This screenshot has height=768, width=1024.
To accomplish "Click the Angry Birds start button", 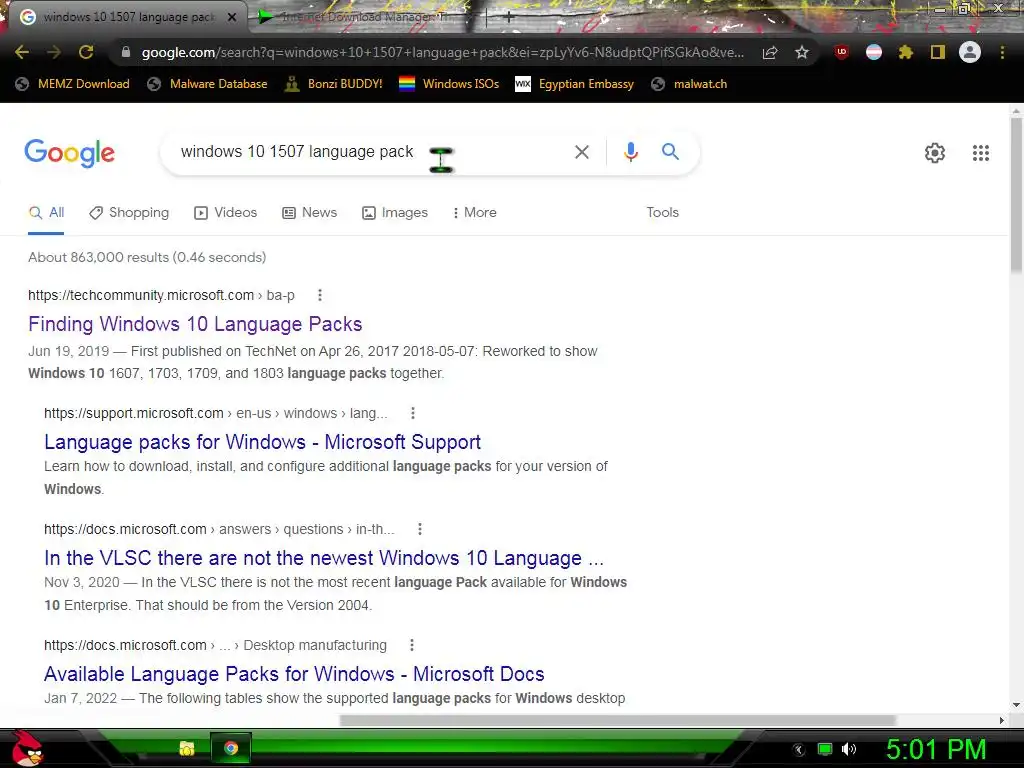I will click(x=27, y=748).
